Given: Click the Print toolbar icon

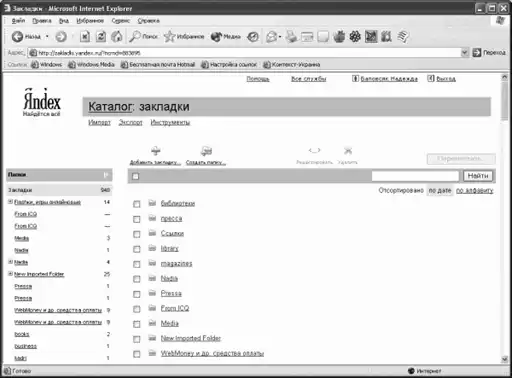Looking at the screenshot, I should point(292,36).
